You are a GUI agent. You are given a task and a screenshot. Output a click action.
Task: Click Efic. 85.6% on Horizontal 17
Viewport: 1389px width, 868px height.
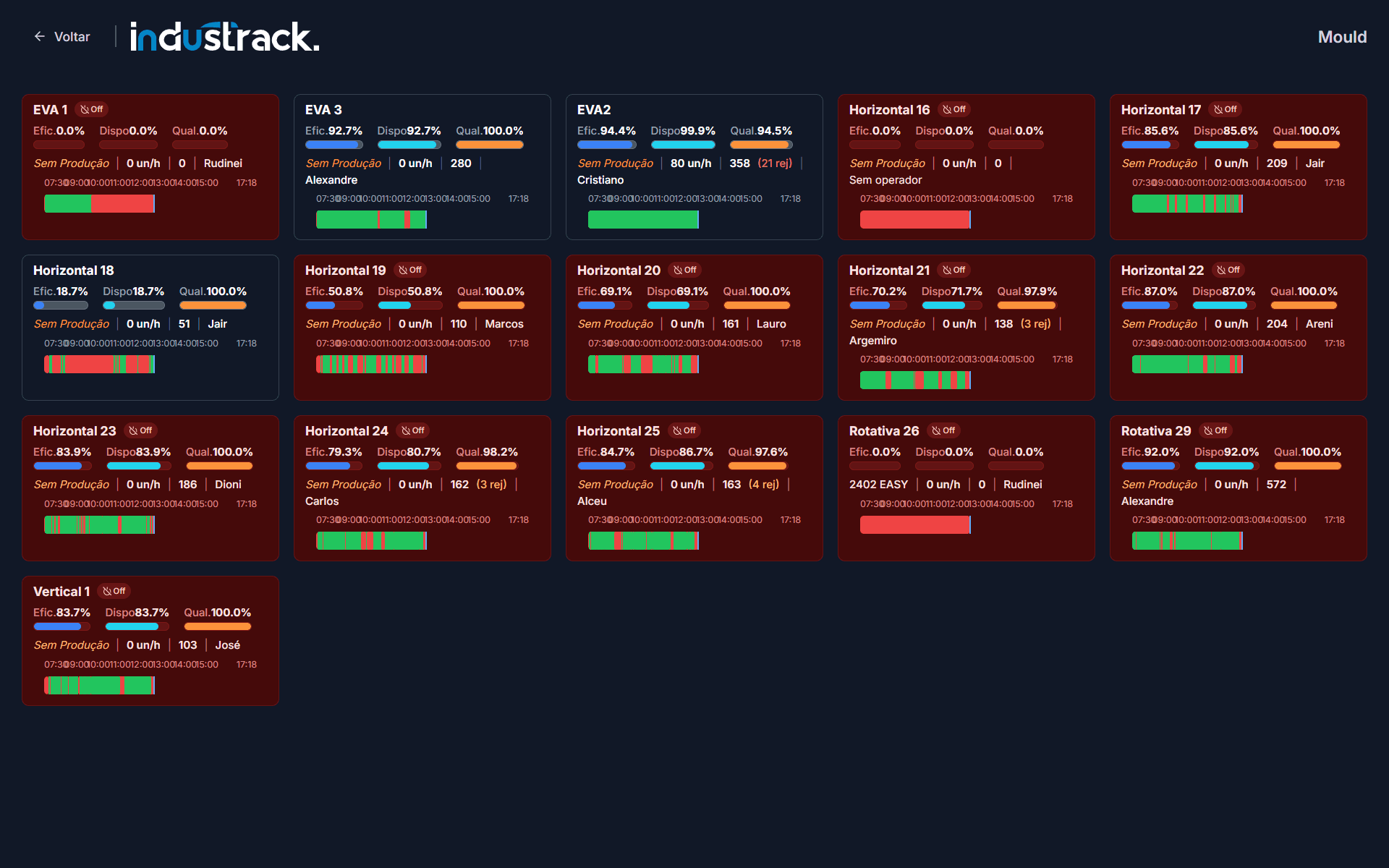click(1150, 131)
